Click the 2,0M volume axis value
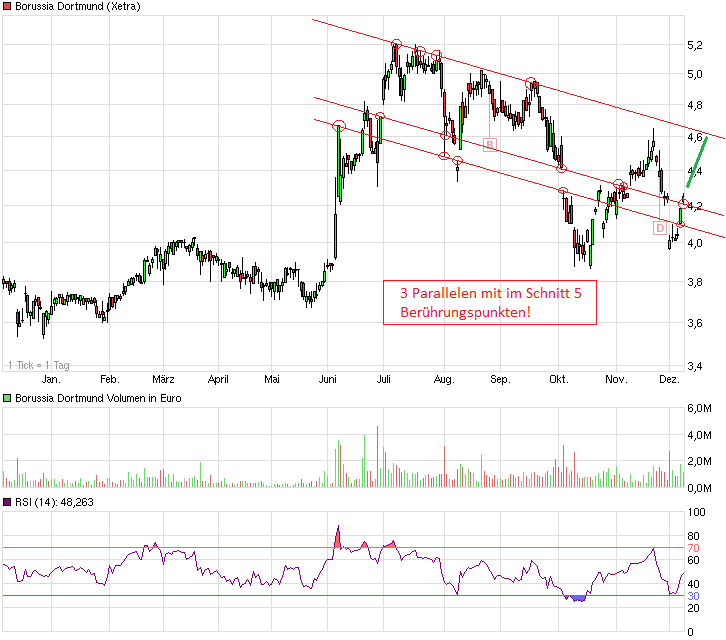This screenshot has height=640, width=726. click(699, 461)
